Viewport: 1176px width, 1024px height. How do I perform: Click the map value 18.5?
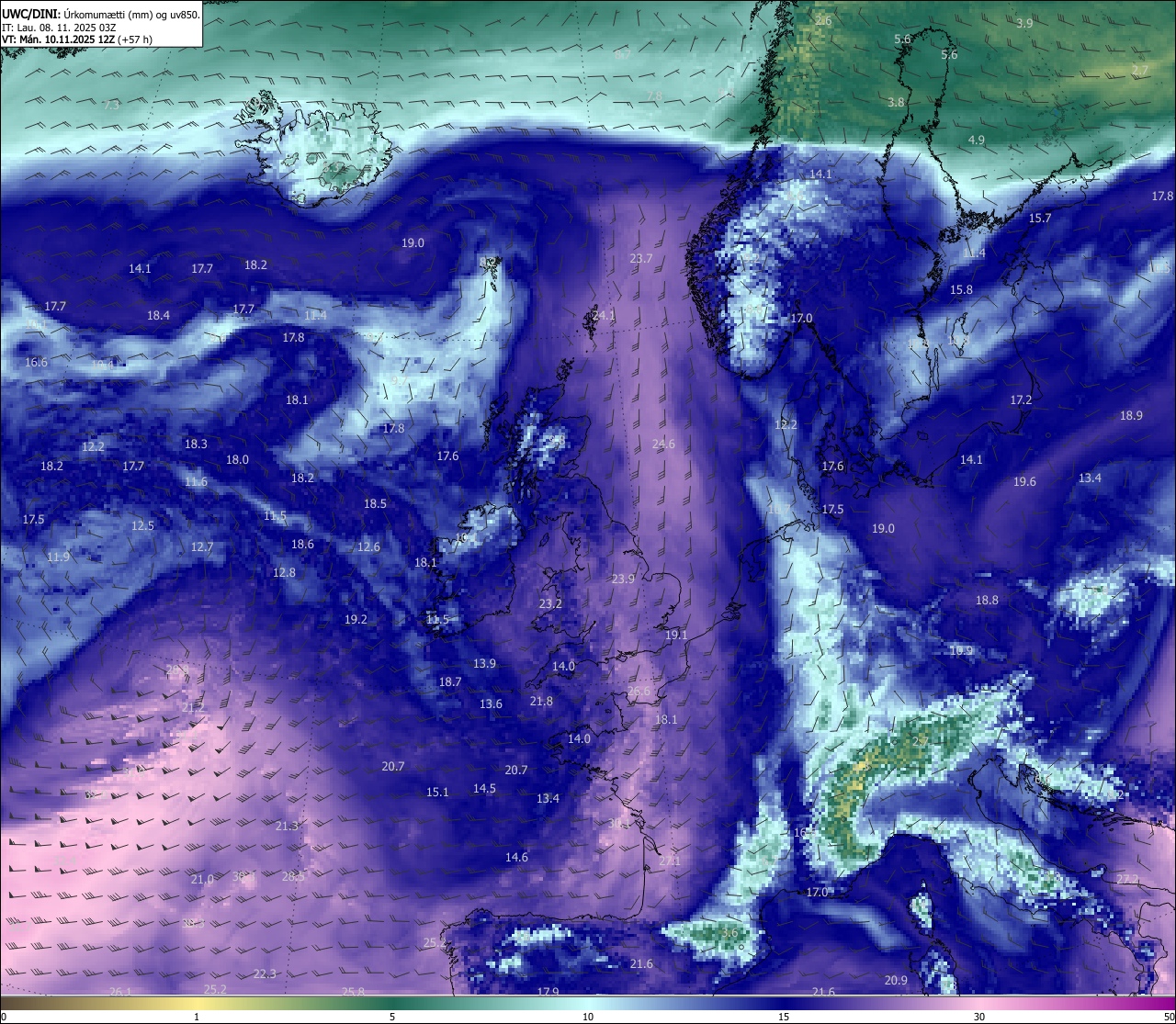(x=375, y=503)
